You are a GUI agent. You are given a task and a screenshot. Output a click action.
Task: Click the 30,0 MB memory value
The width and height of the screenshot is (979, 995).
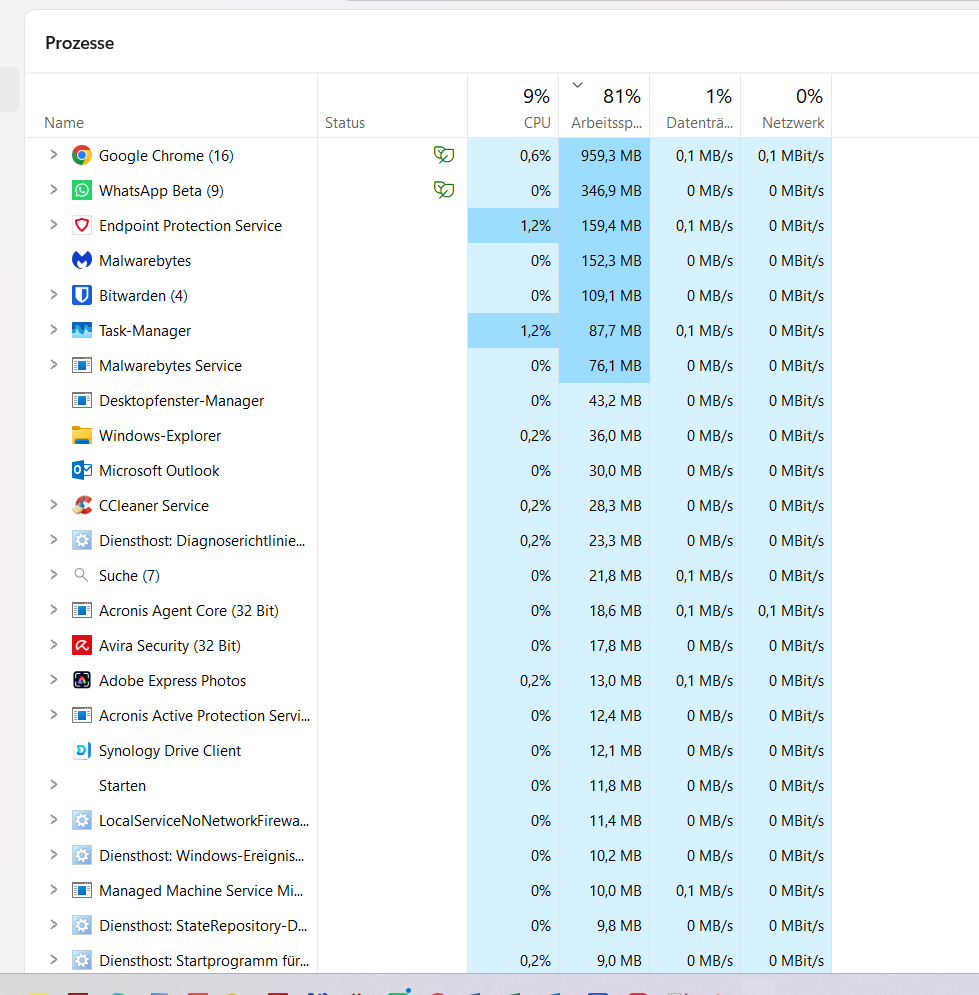point(615,471)
